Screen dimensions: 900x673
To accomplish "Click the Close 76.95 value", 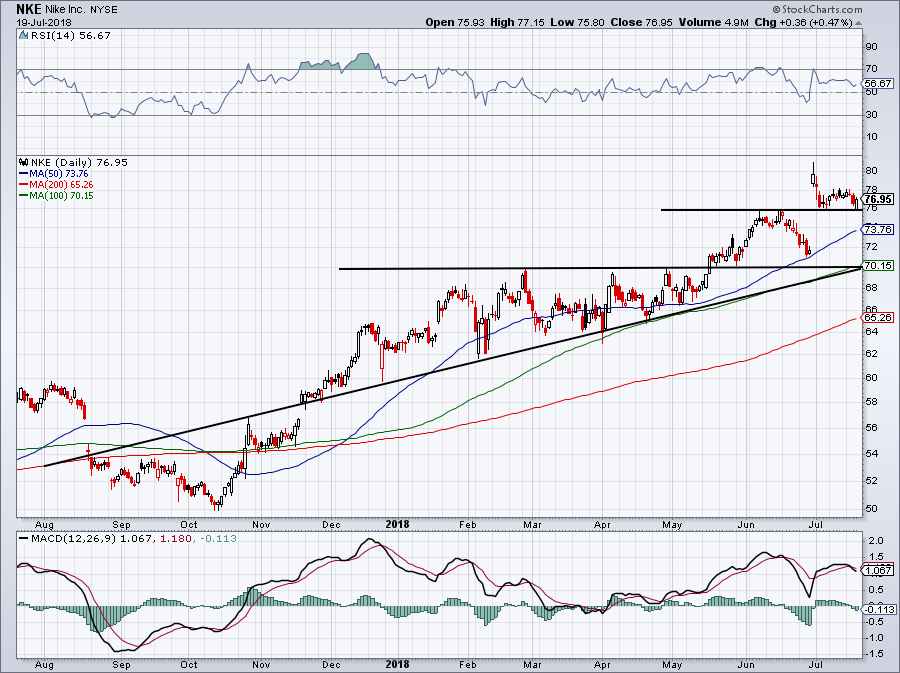I will [641, 22].
